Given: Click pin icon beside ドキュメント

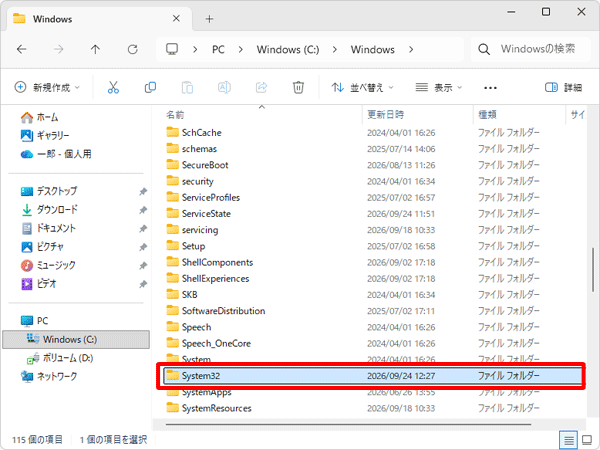Looking at the screenshot, I should coord(143,228).
